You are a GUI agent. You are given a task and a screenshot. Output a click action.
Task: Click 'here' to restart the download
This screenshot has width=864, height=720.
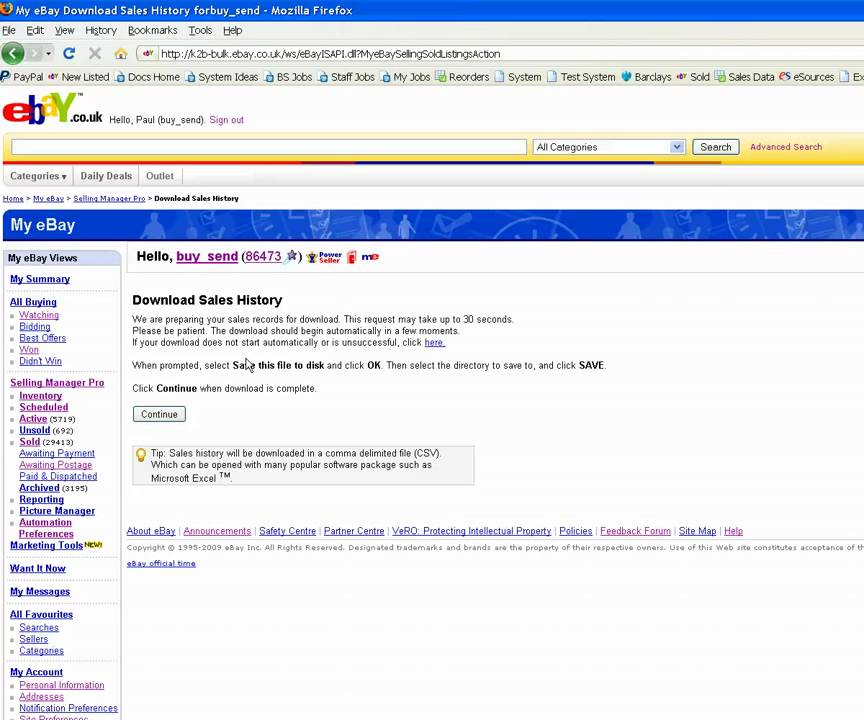click(434, 342)
